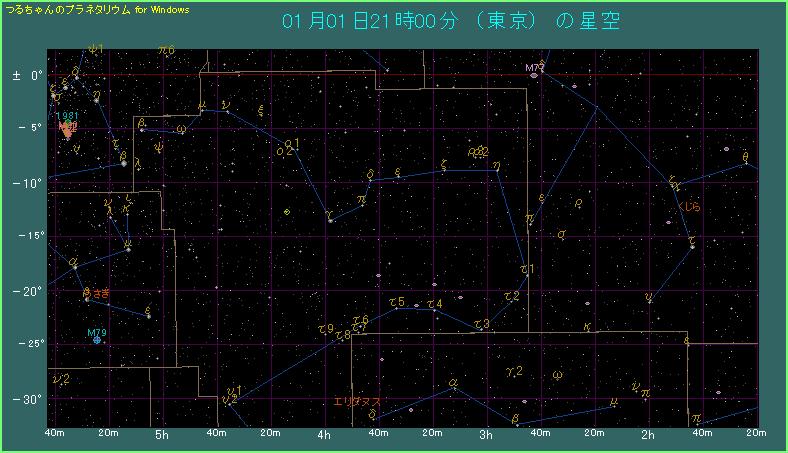Click the ψ1 star label
This screenshot has width=788, height=453.
coord(96,48)
